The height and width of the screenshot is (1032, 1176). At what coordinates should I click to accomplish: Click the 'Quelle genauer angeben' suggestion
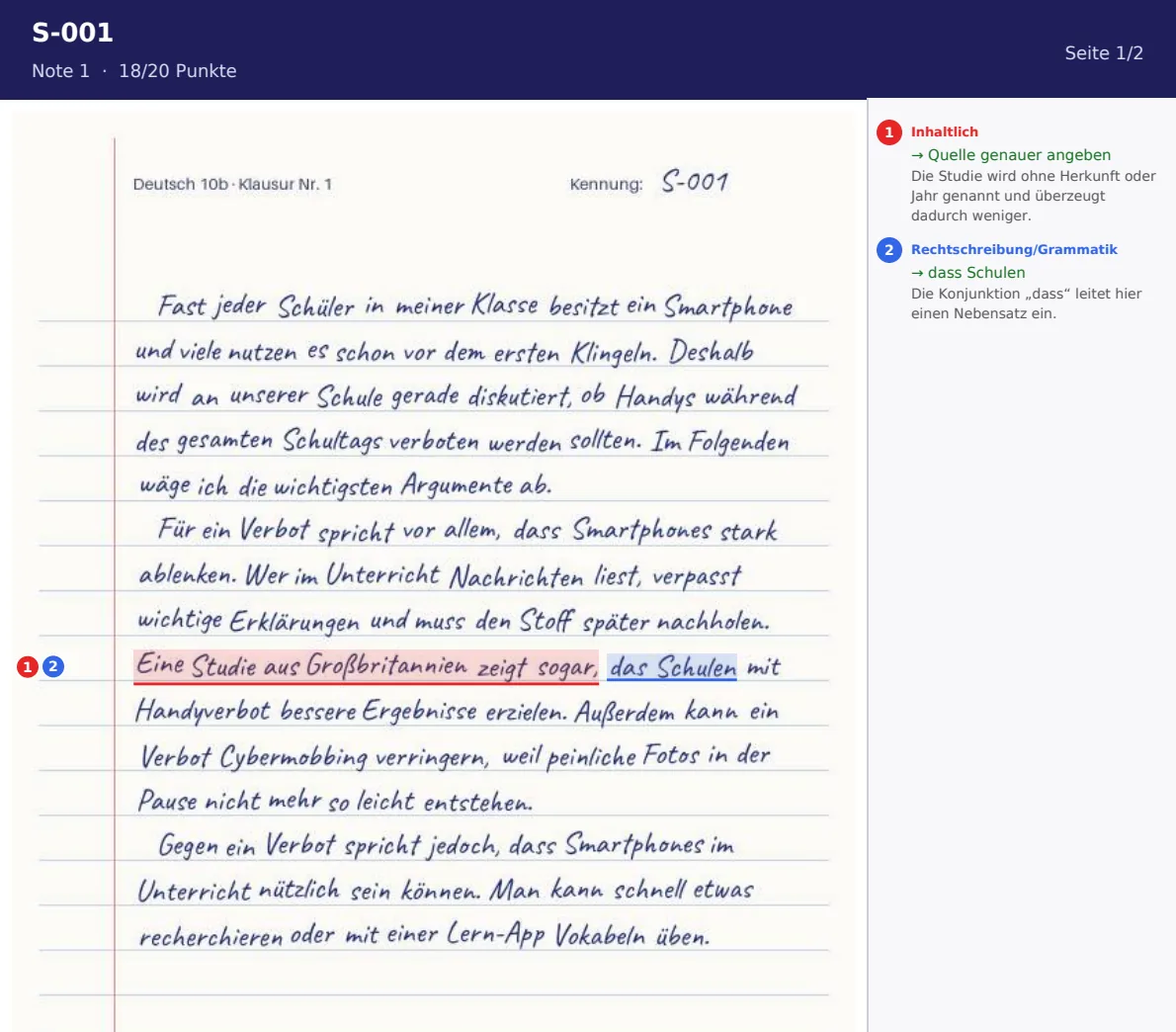[x=1011, y=155]
